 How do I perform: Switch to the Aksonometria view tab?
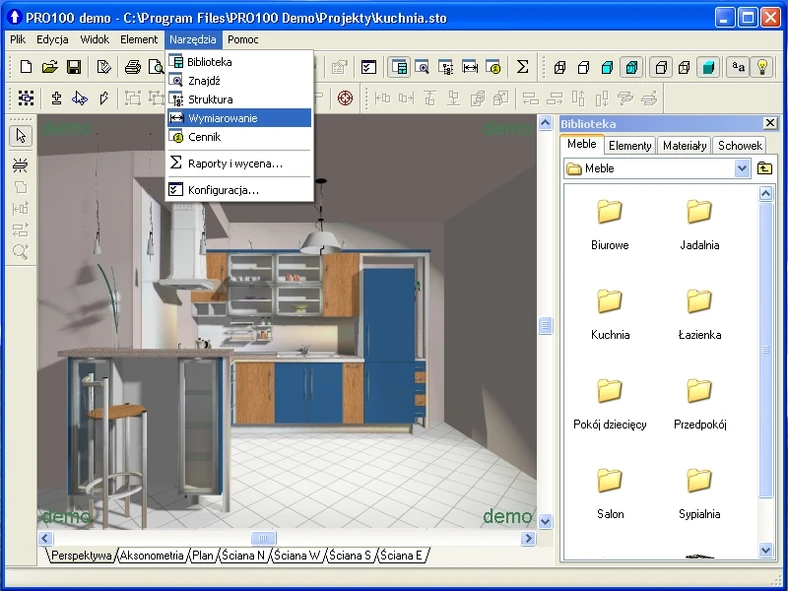pos(152,555)
